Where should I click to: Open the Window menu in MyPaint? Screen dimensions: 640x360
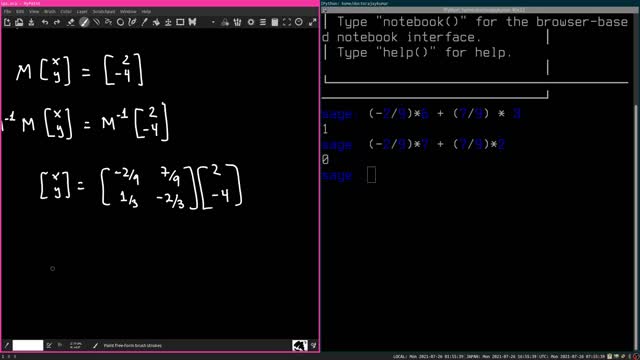pos(128,11)
